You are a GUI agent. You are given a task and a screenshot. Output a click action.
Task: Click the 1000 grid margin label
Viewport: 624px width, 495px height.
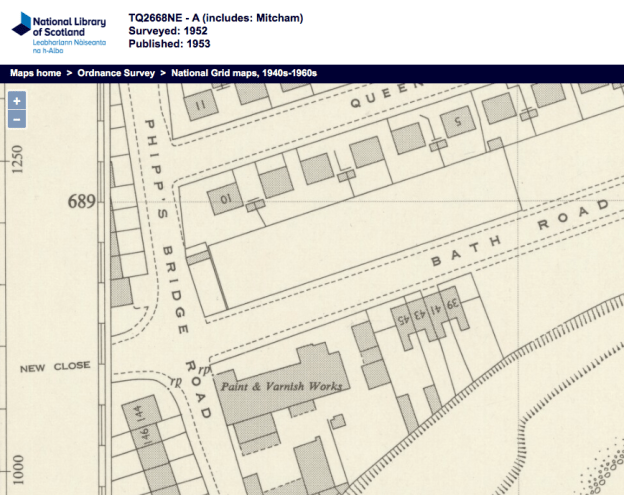click(17, 469)
